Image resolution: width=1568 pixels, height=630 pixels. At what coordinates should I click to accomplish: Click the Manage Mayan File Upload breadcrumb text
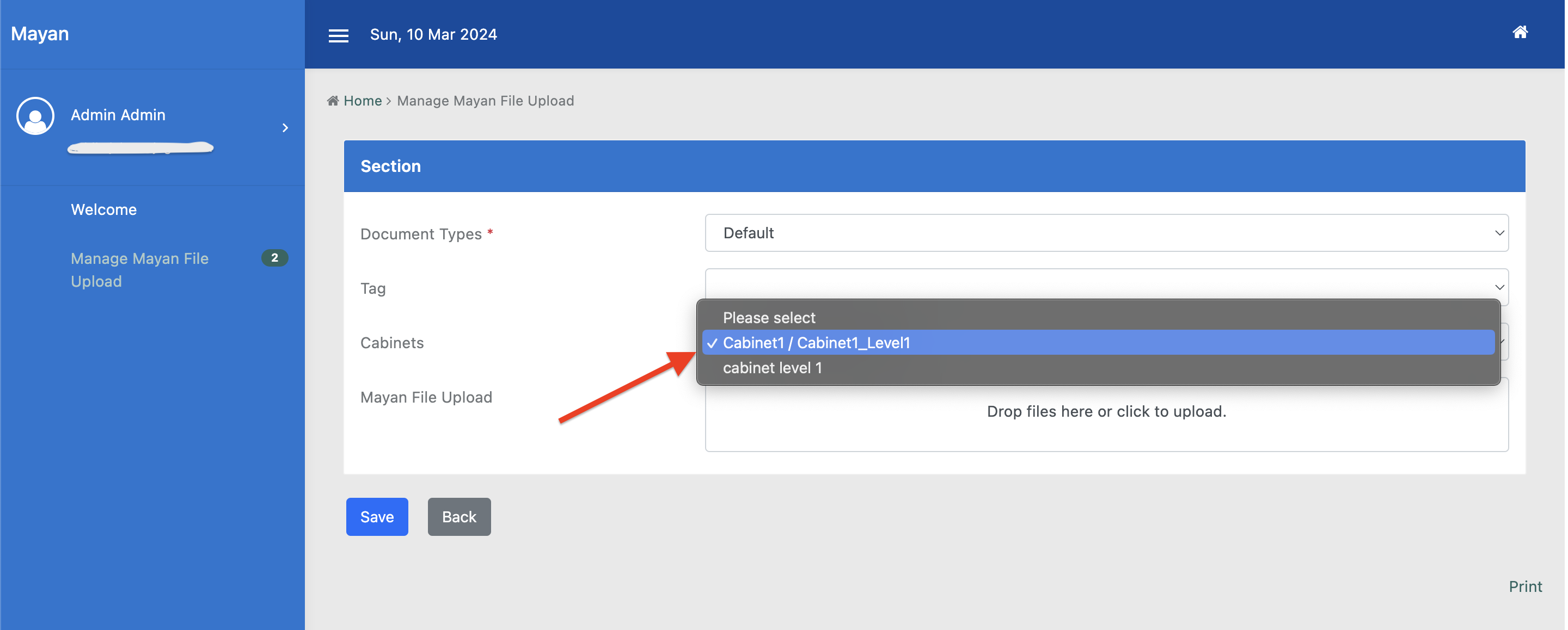click(x=485, y=101)
